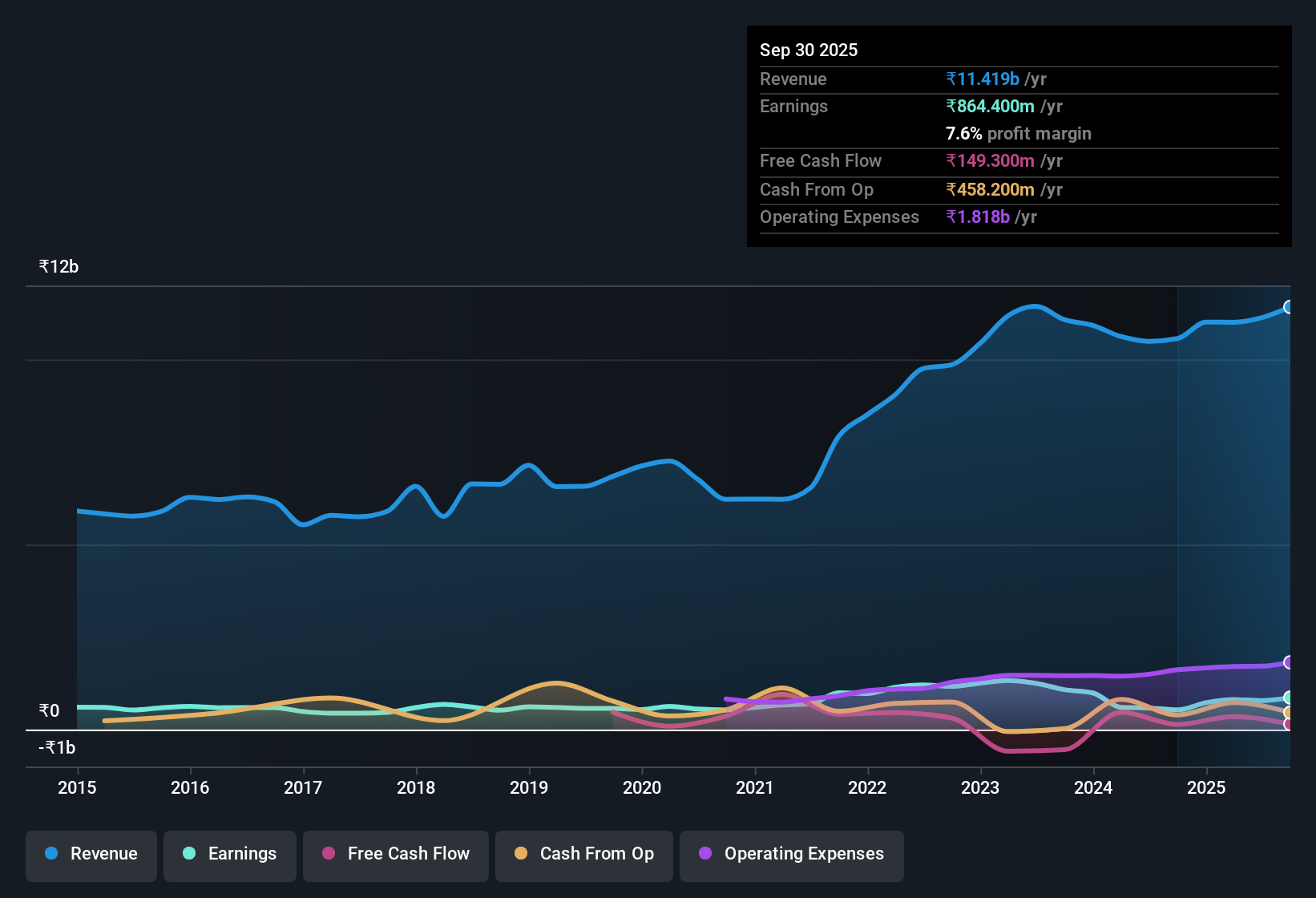Viewport: 1316px width, 898px height.
Task: Toggle the Operating Expenses series visibility
Action: 791,854
